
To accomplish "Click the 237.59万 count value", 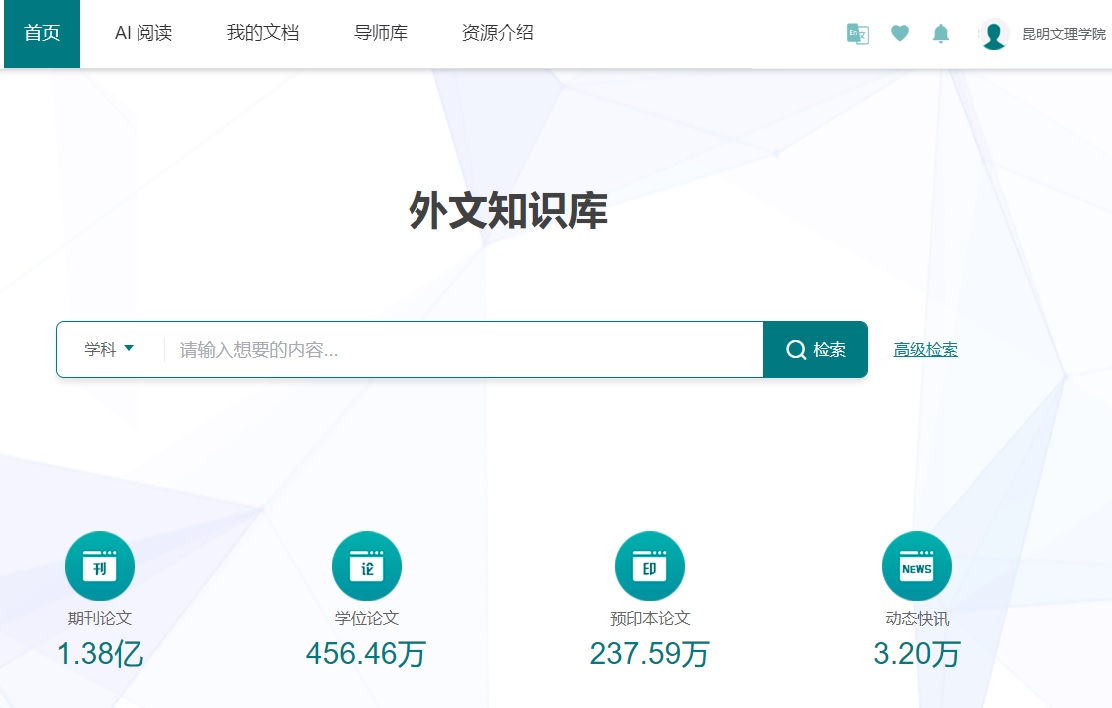I will pos(650,654).
